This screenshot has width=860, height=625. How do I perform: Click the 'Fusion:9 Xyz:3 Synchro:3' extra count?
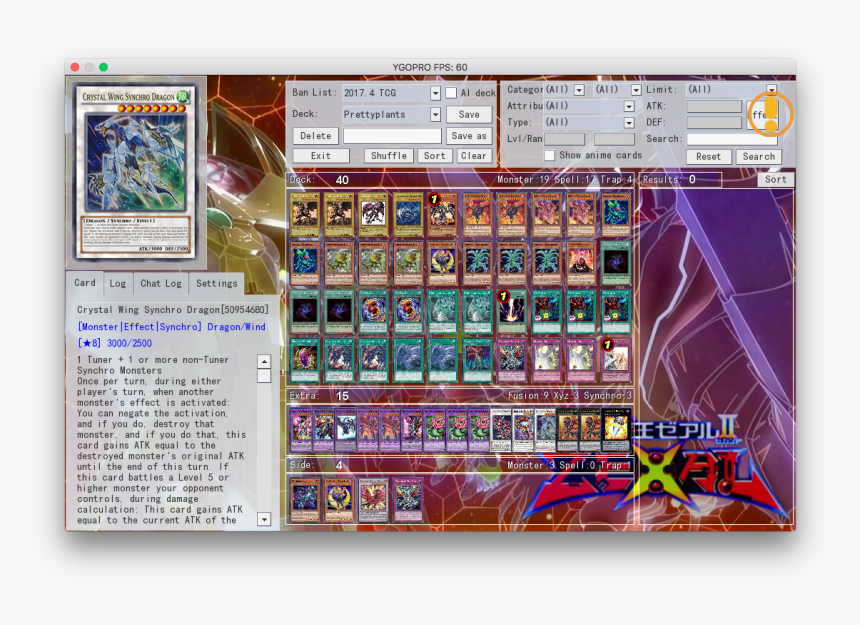pyautogui.click(x=569, y=395)
